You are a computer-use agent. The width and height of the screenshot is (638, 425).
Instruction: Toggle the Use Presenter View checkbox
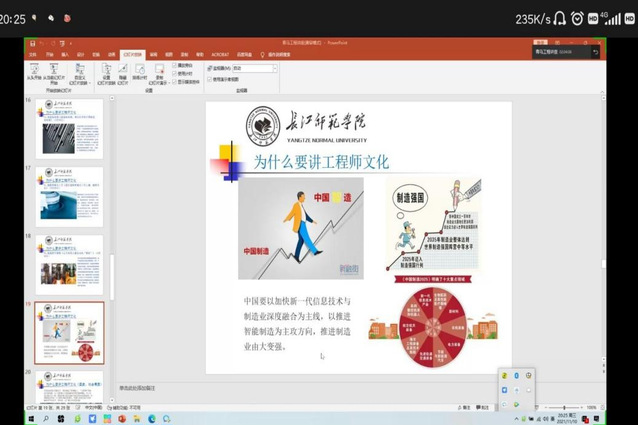pyautogui.click(x=212, y=77)
